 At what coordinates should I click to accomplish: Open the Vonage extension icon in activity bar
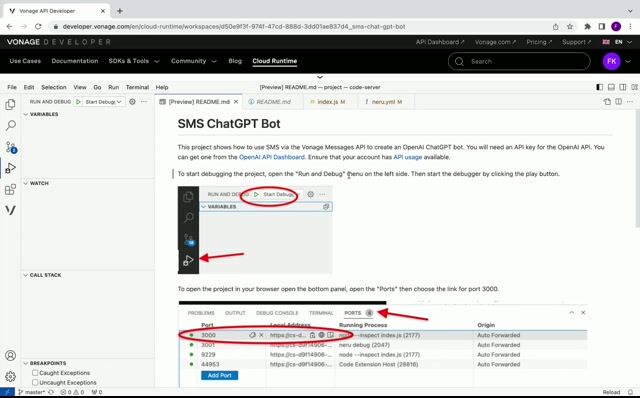point(11,210)
